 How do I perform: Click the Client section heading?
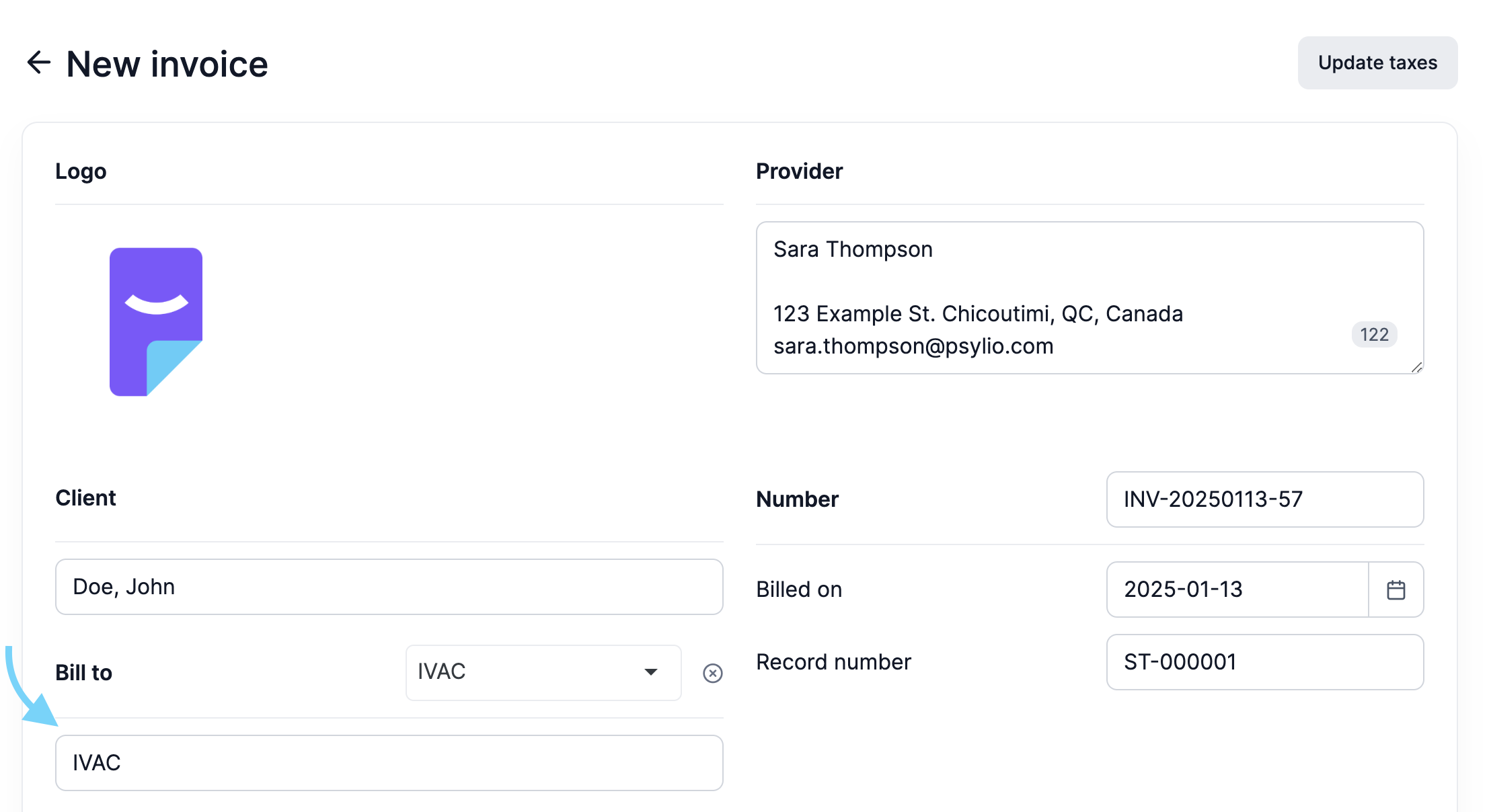tap(85, 498)
